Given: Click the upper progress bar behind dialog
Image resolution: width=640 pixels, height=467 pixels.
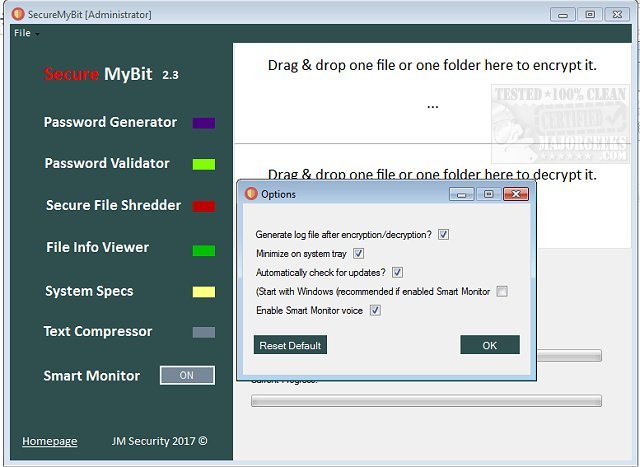Looking at the screenshot, I should [x=569, y=355].
